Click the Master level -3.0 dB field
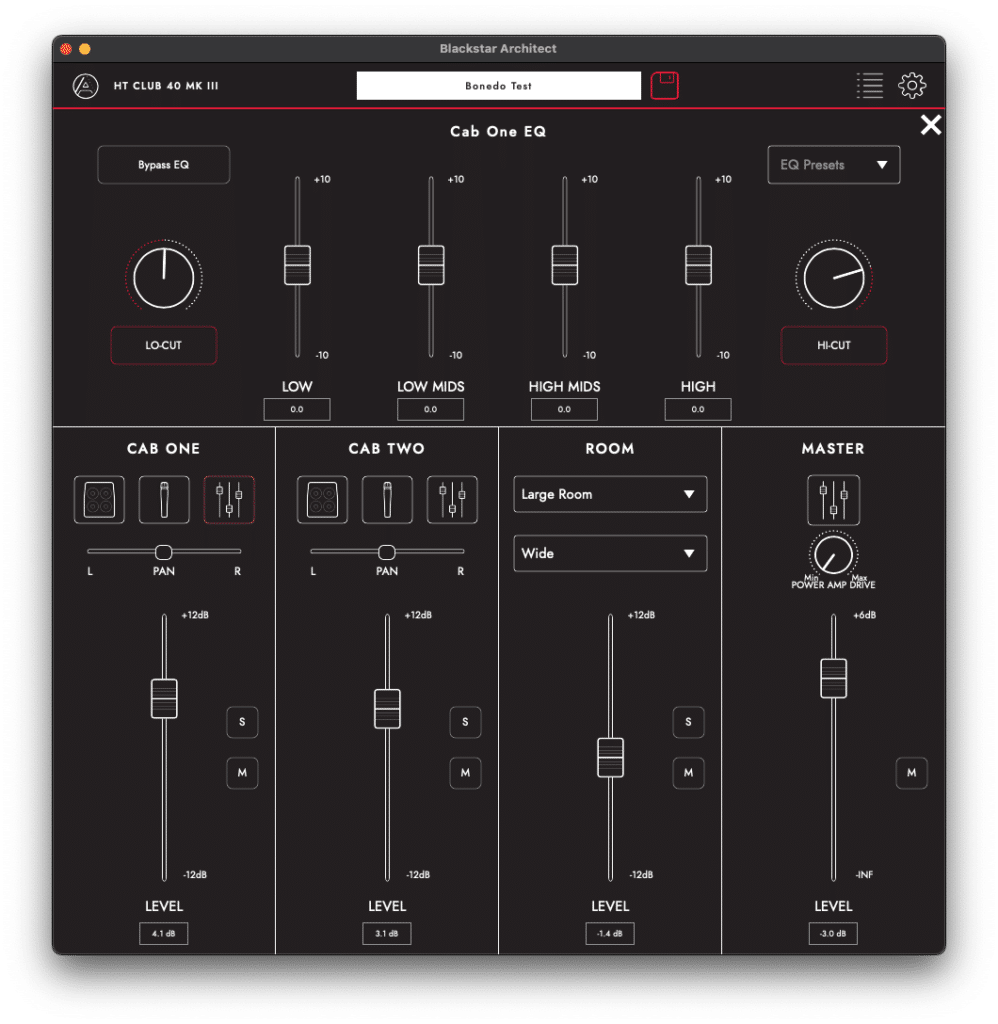This screenshot has height=1024, width=998. 833,933
